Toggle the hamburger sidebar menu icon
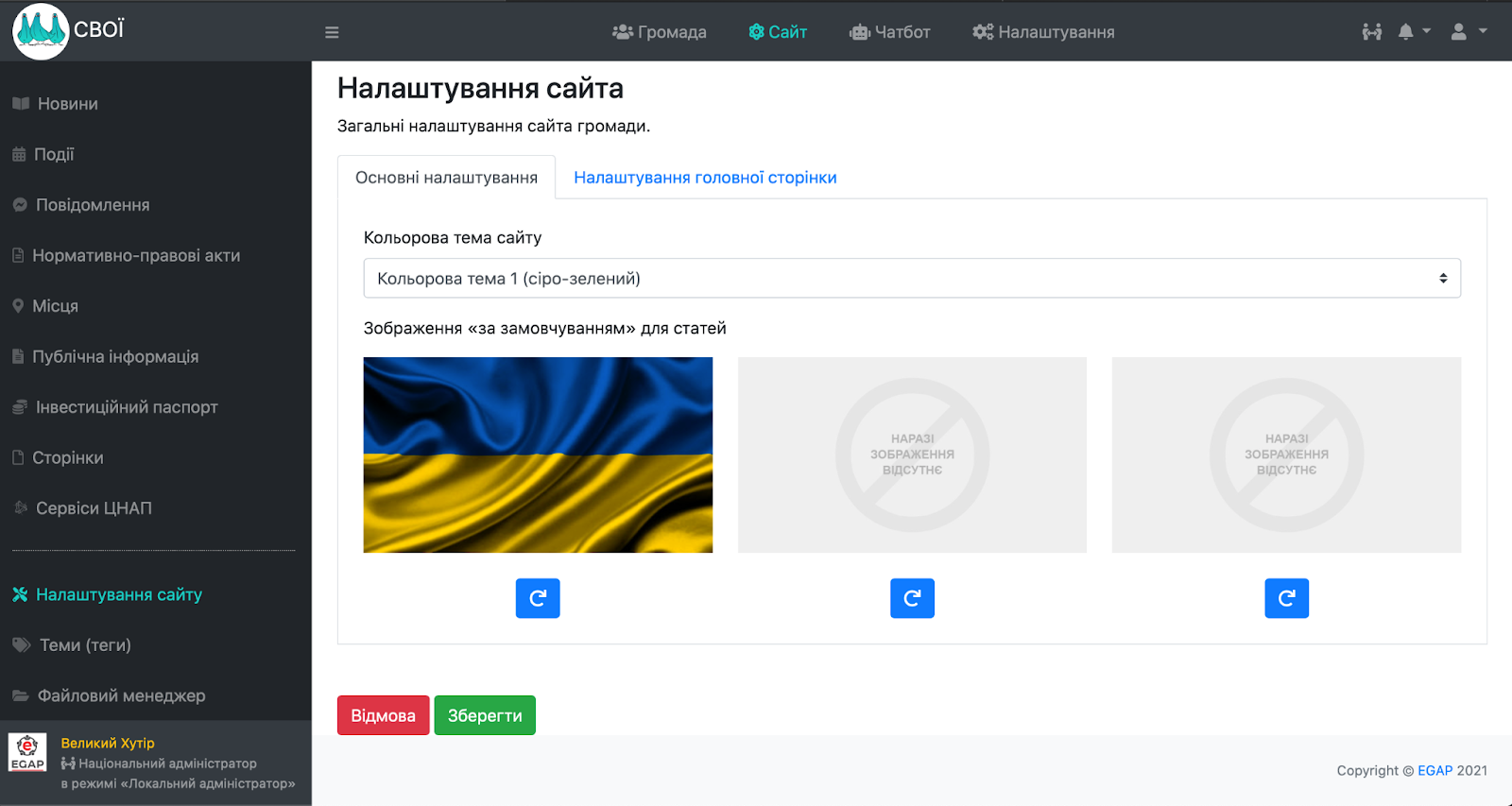 (332, 32)
